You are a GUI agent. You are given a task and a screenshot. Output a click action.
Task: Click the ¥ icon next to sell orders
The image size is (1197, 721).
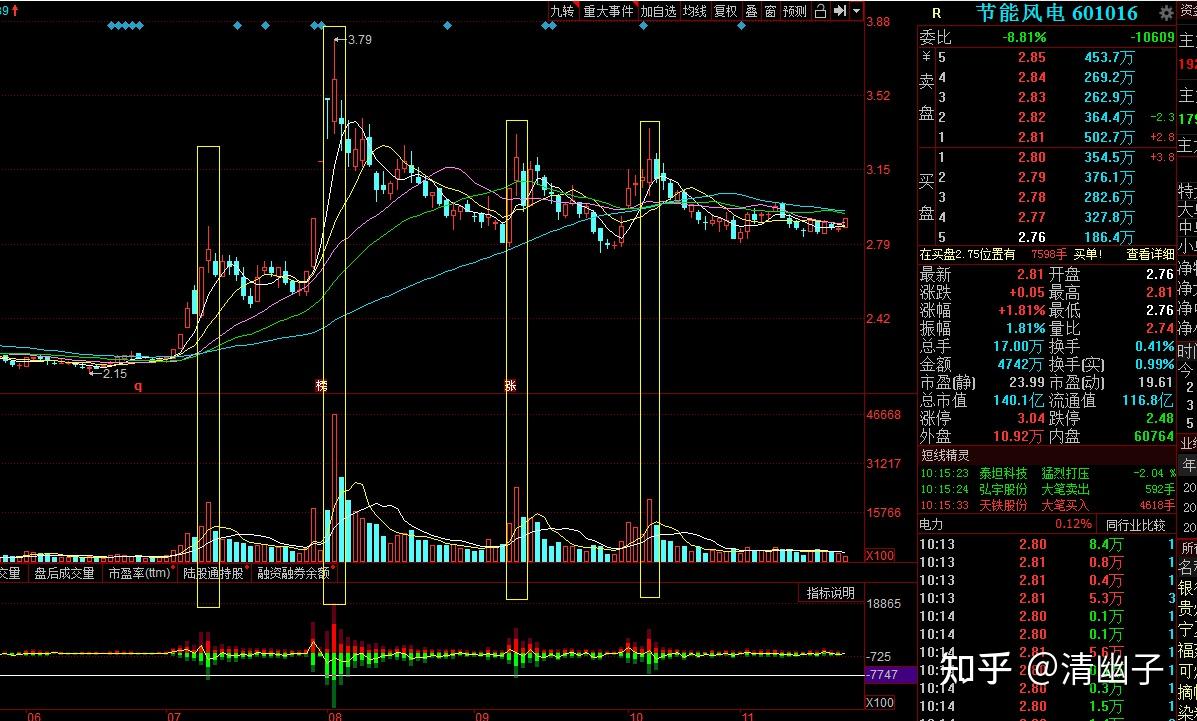pyautogui.click(x=926, y=57)
